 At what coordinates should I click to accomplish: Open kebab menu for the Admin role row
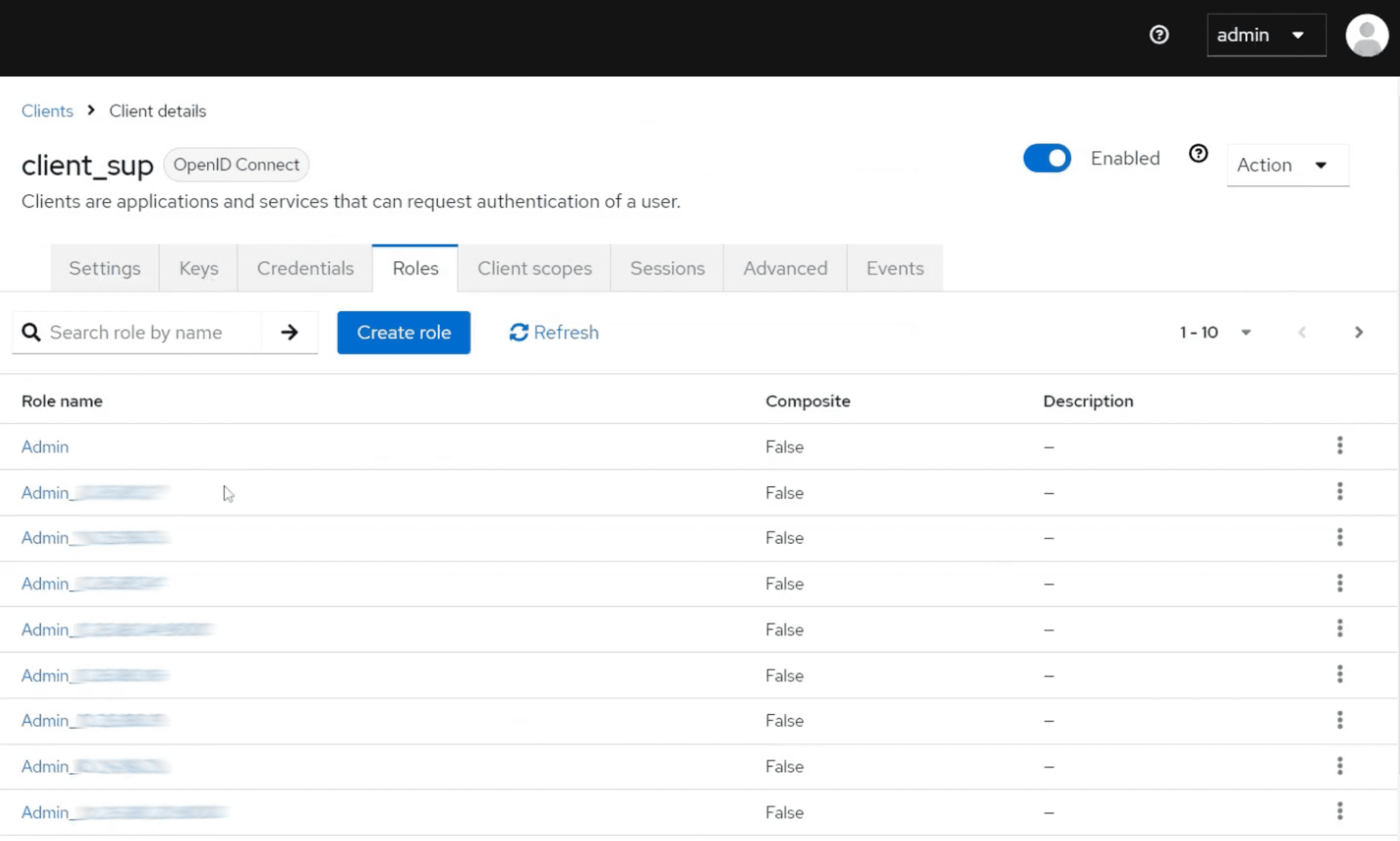tap(1339, 446)
